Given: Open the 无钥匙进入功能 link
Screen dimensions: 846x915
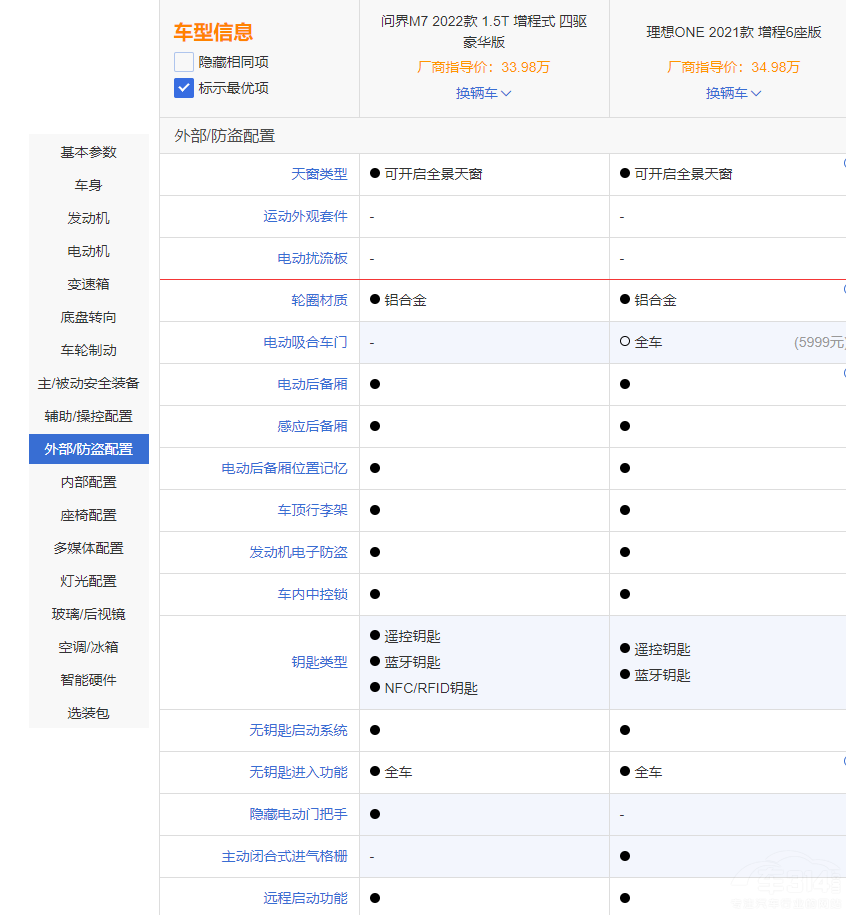Looking at the screenshot, I should click(298, 772).
